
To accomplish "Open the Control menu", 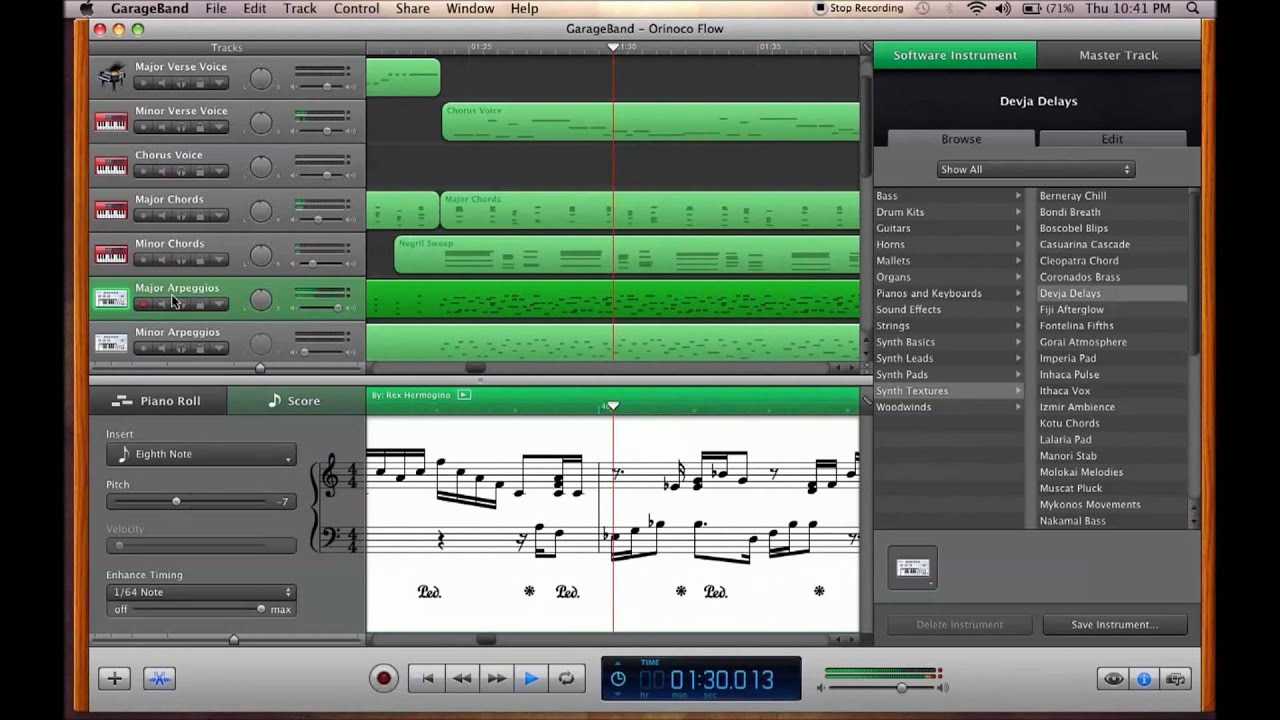I will click(x=356, y=9).
